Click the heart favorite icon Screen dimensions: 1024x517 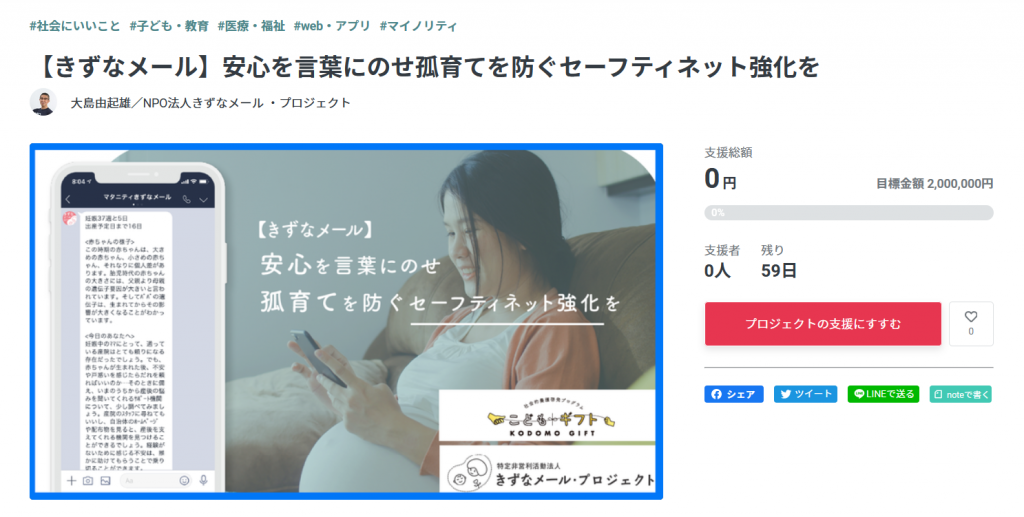[x=970, y=317]
